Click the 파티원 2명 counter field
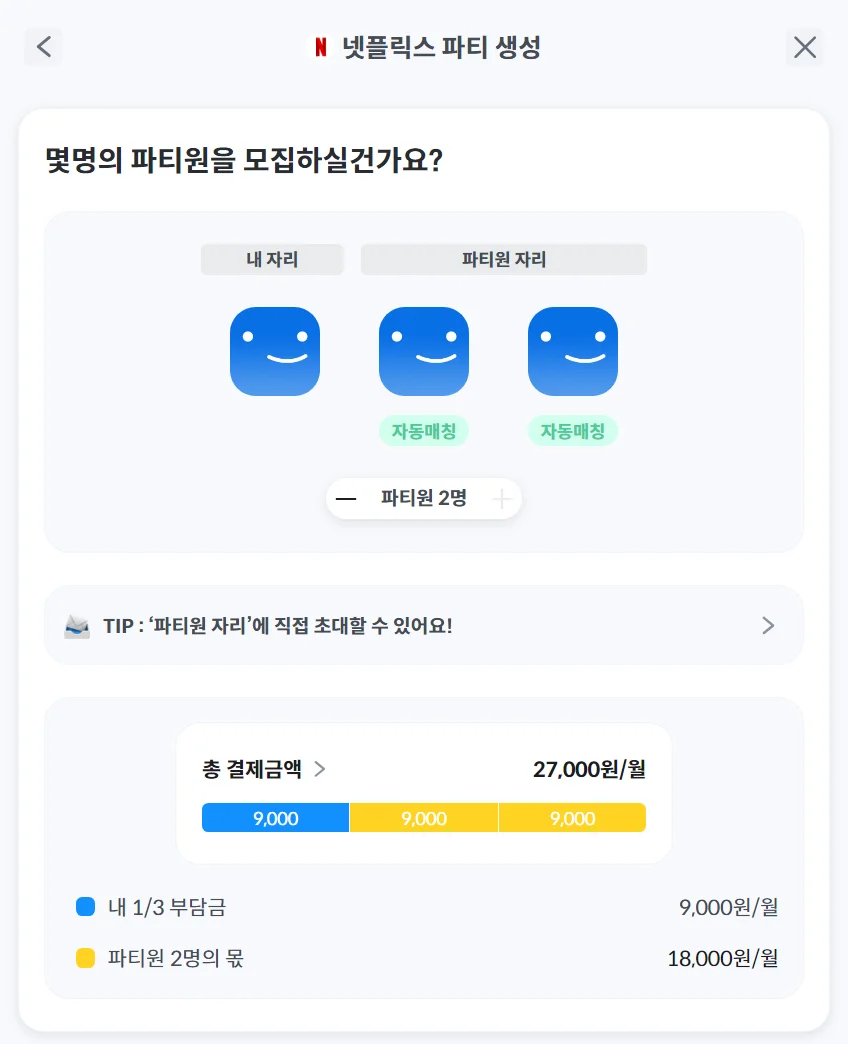The width and height of the screenshot is (848, 1044). (424, 498)
